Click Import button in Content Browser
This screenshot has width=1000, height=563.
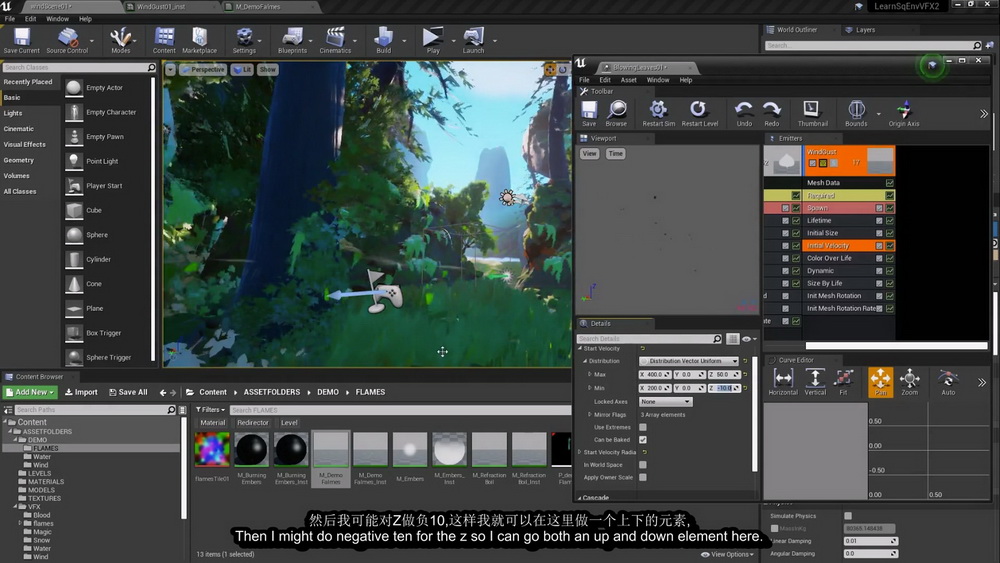[81, 392]
